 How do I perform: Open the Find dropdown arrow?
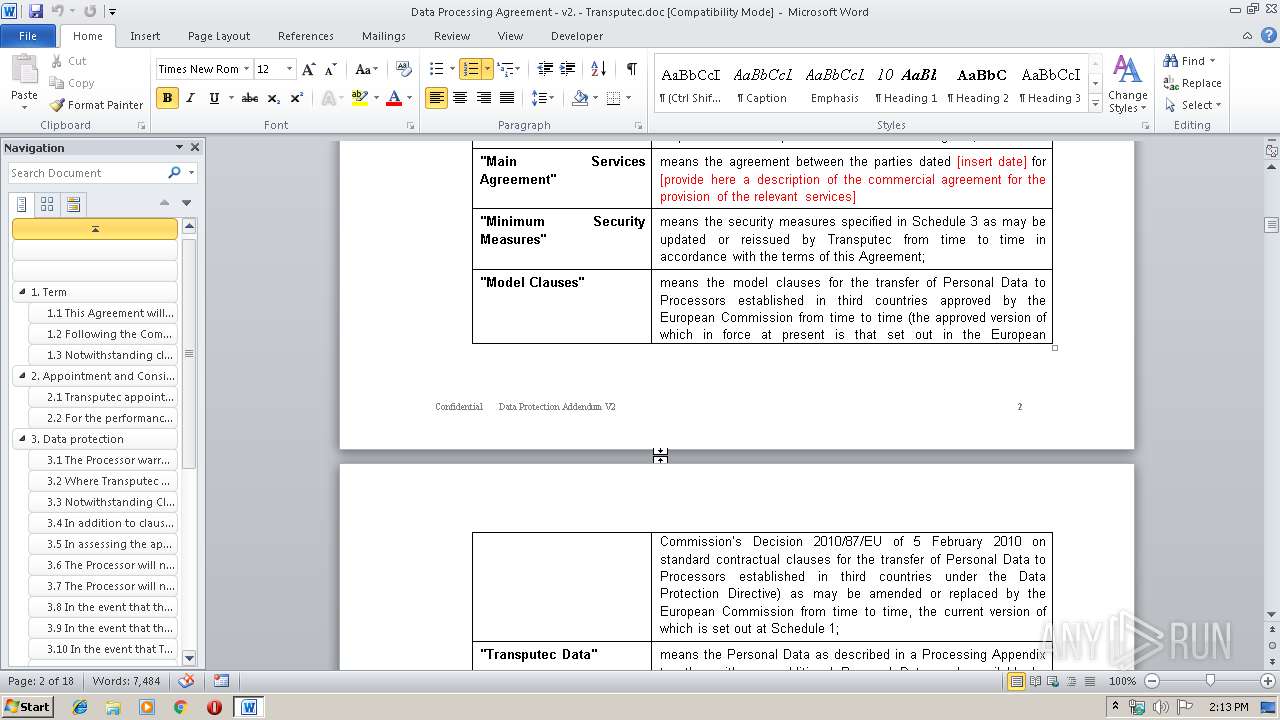(1212, 61)
